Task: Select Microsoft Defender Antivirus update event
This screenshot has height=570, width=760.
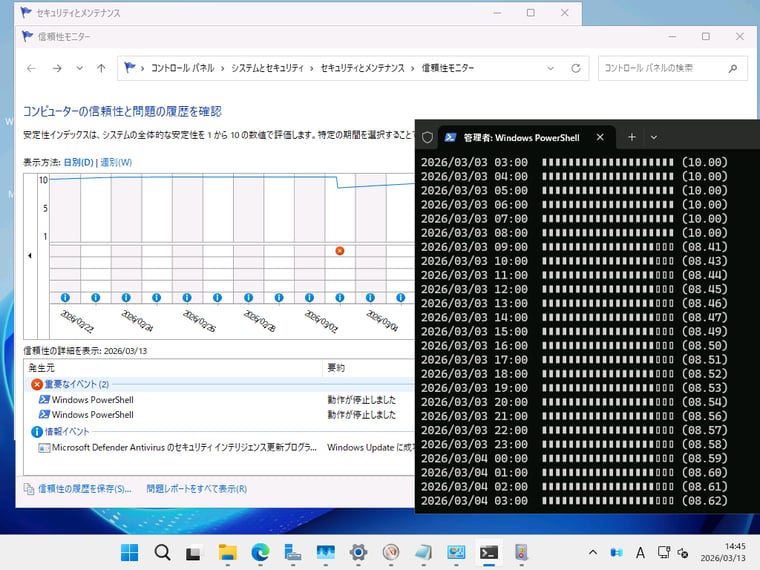Action: point(220,447)
